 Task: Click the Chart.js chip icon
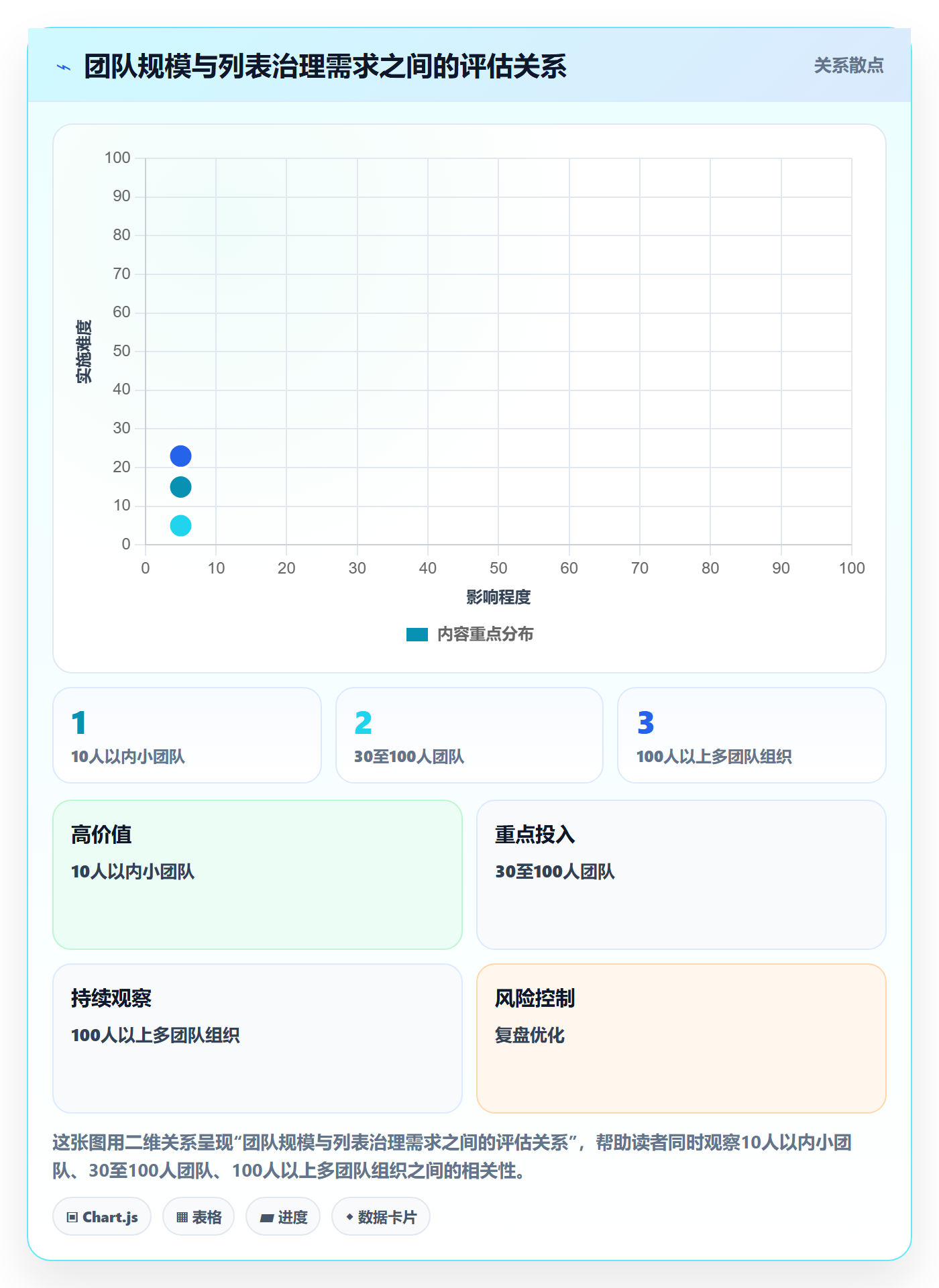pyautogui.click(x=72, y=1218)
